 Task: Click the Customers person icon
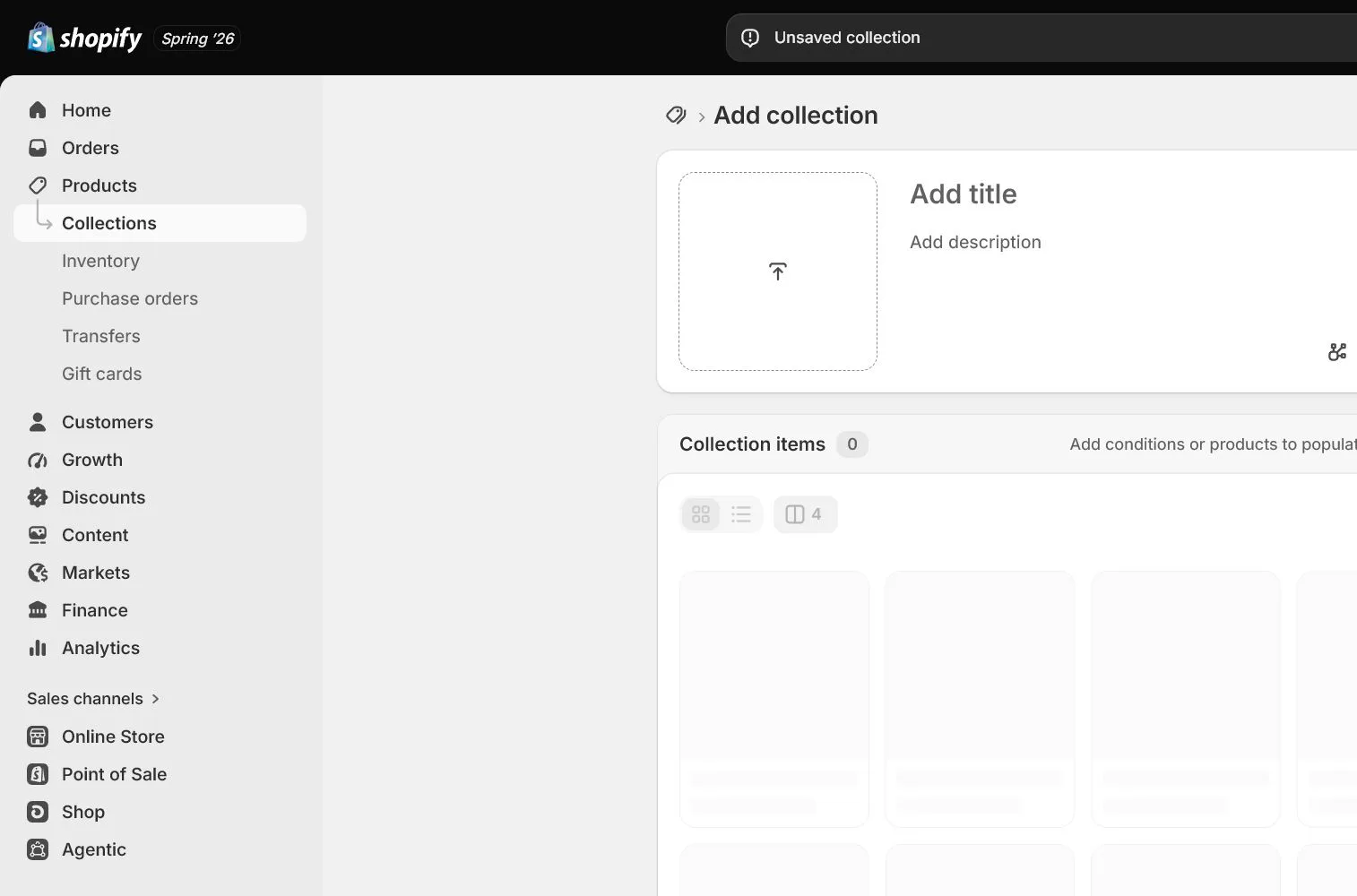click(38, 422)
